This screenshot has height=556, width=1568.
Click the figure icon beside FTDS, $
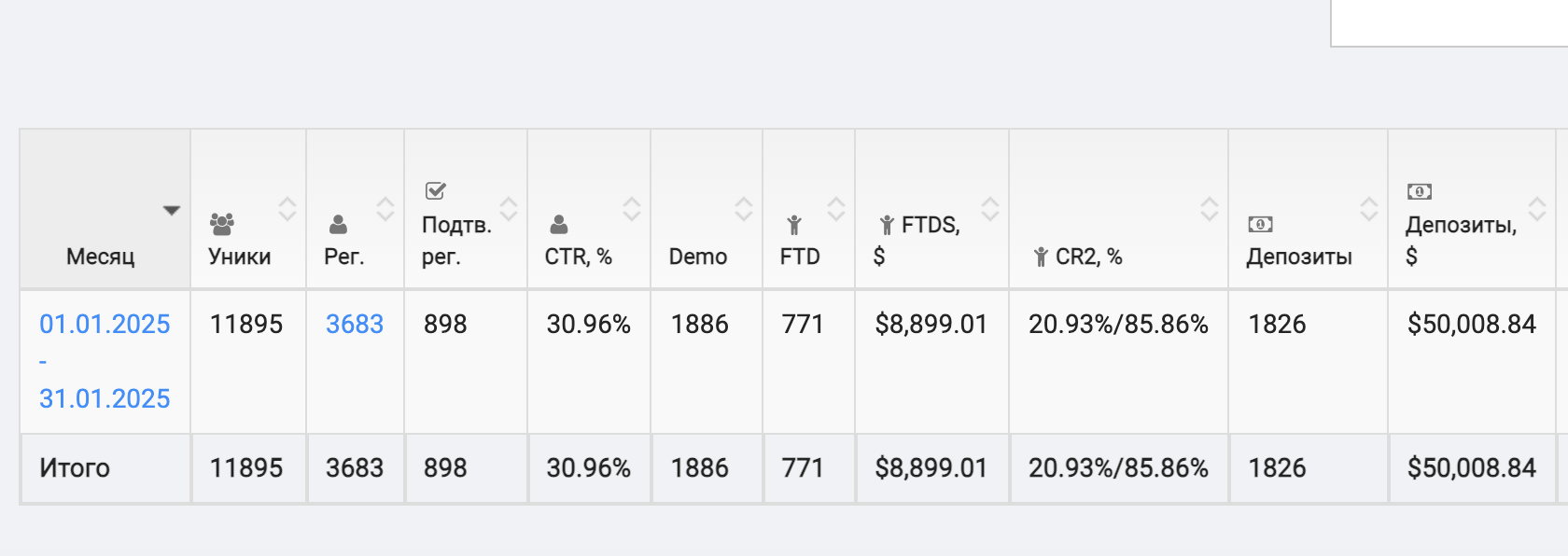[x=887, y=225]
